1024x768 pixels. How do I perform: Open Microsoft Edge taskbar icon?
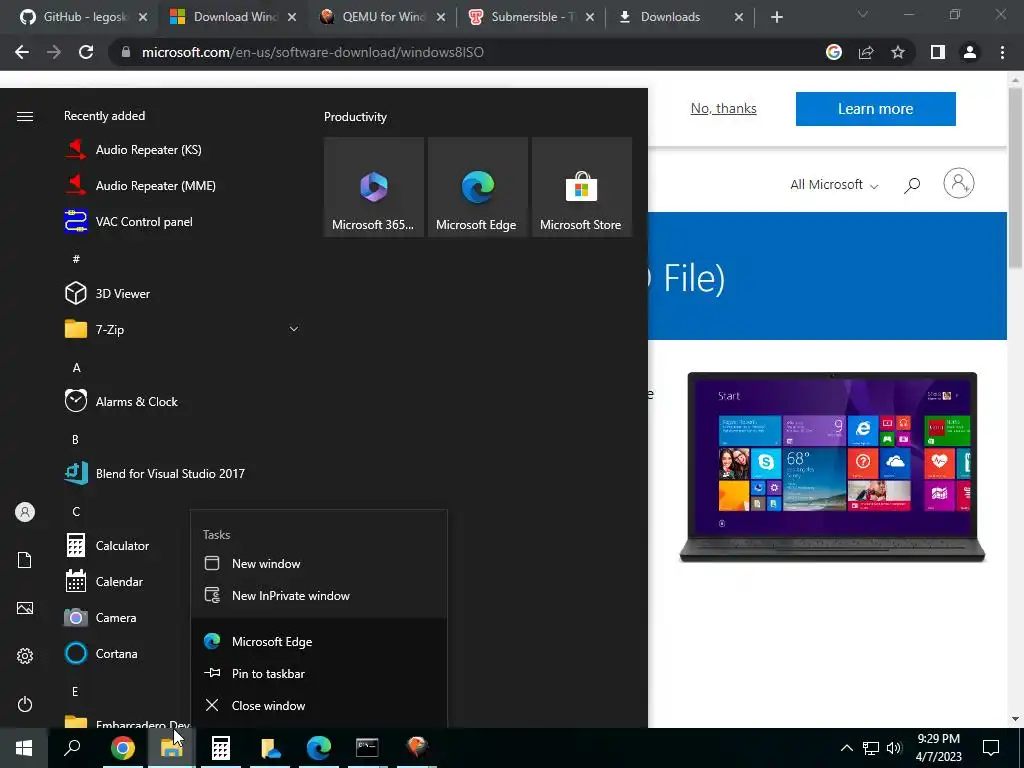pyautogui.click(x=318, y=747)
